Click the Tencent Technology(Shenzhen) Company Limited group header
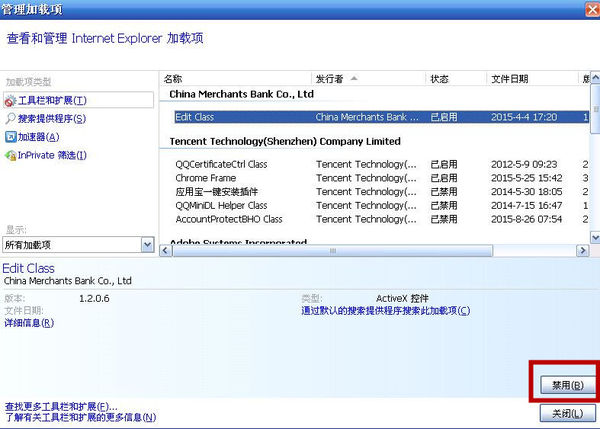600x429 pixels. [x=285, y=142]
